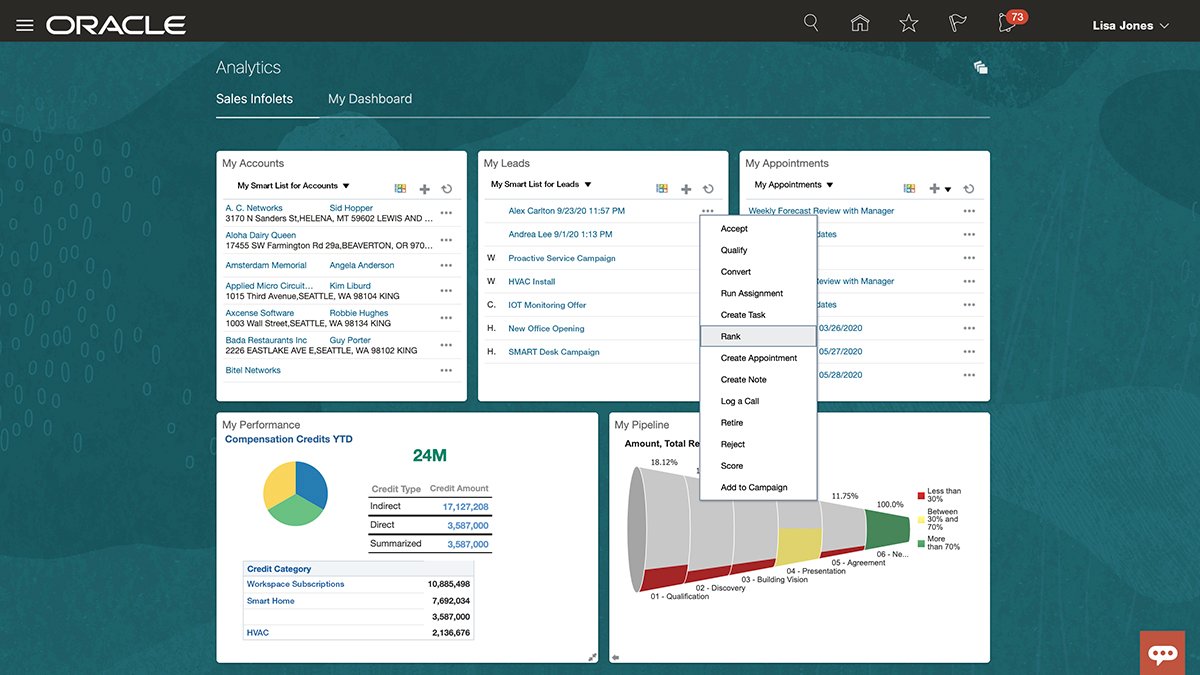The height and width of the screenshot is (675, 1200).
Task: Open the chat bubble in bottom-right corner
Action: (1162, 653)
